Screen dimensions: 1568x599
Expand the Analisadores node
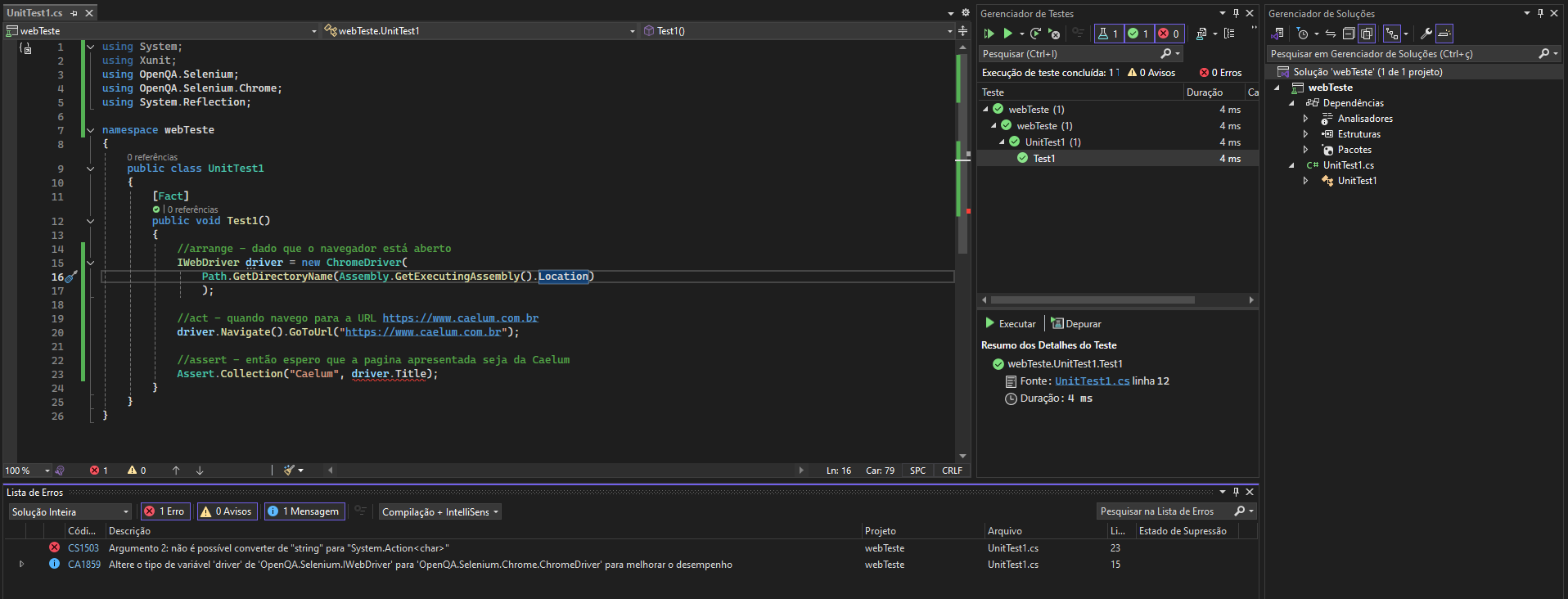(x=1305, y=119)
